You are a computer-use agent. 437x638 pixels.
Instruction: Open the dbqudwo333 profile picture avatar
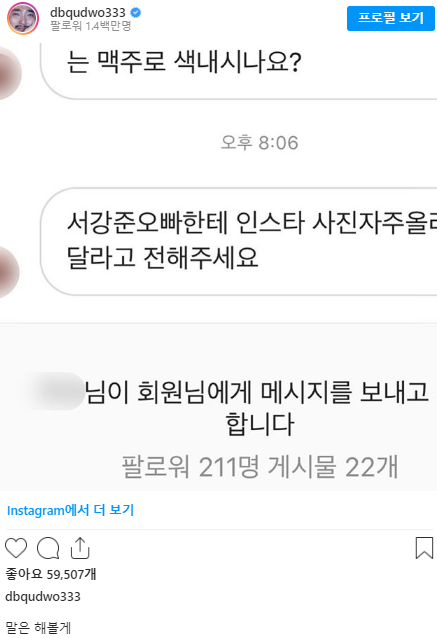tap(23, 18)
